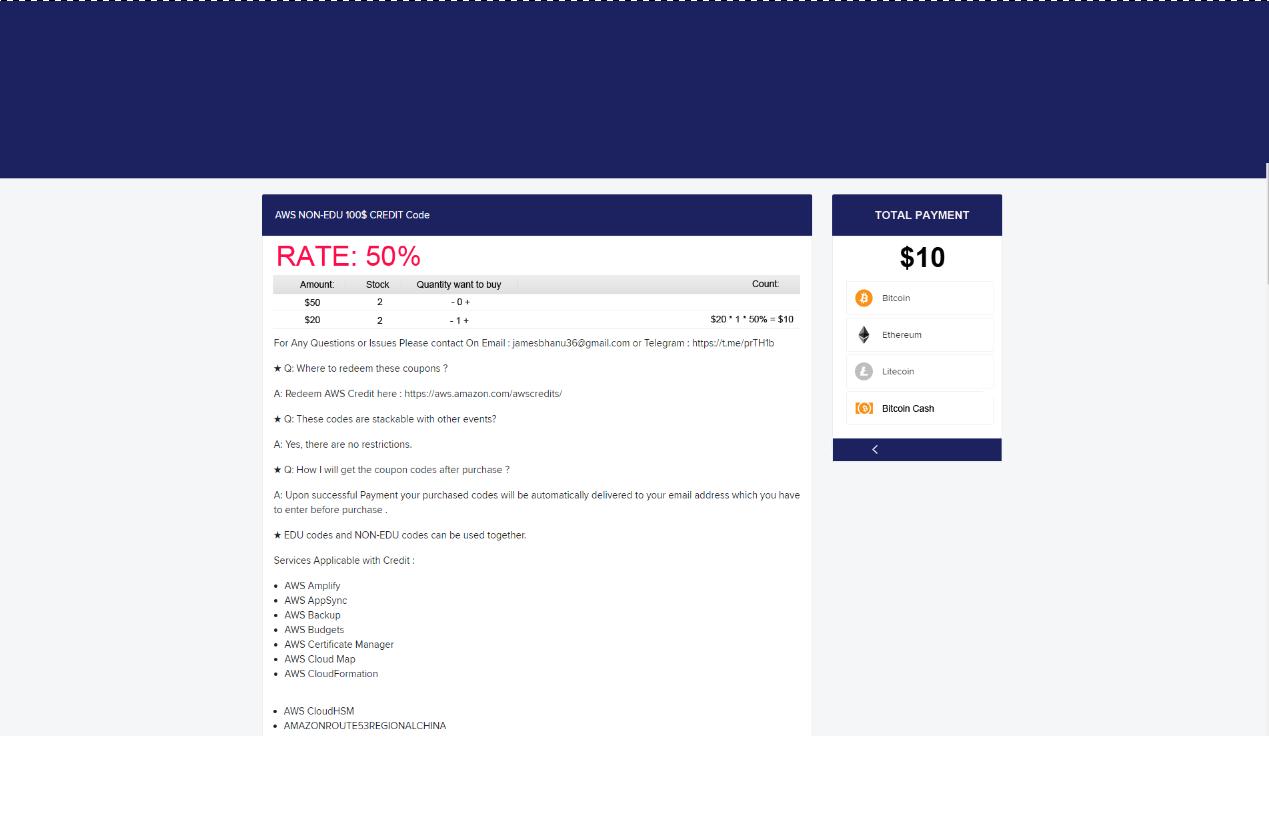Open the aws.amazon.com/awscredits redeem link
The image size is (1269, 840).
(482, 394)
